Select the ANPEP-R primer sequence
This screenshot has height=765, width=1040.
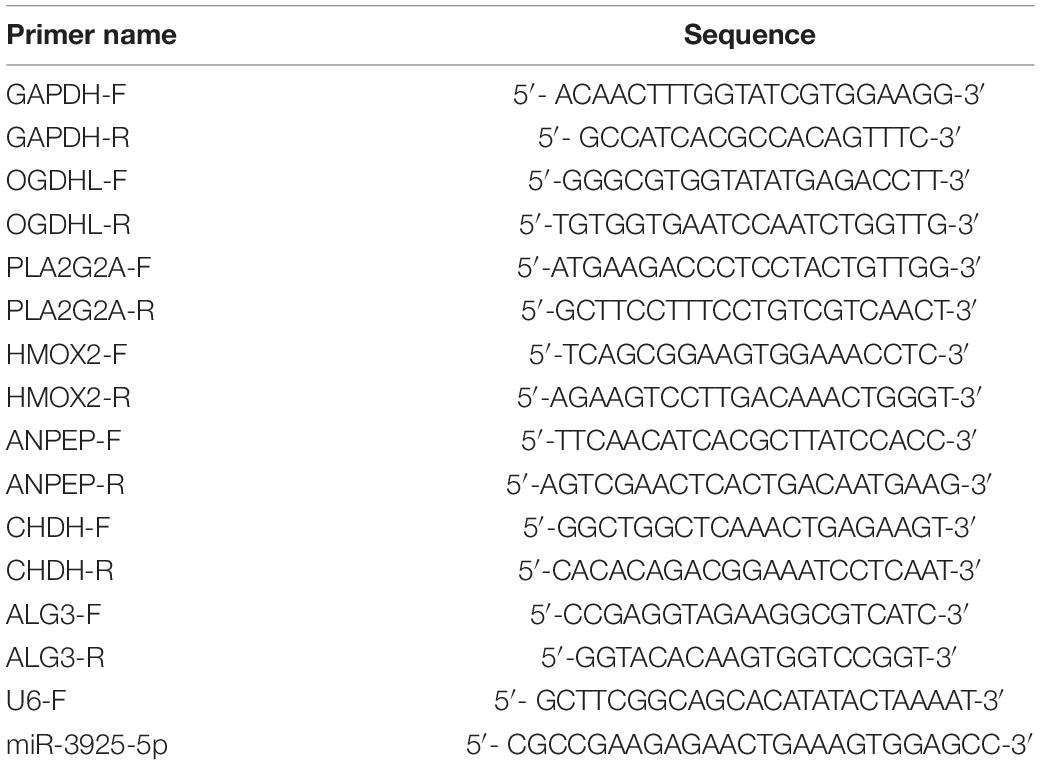pos(749,485)
